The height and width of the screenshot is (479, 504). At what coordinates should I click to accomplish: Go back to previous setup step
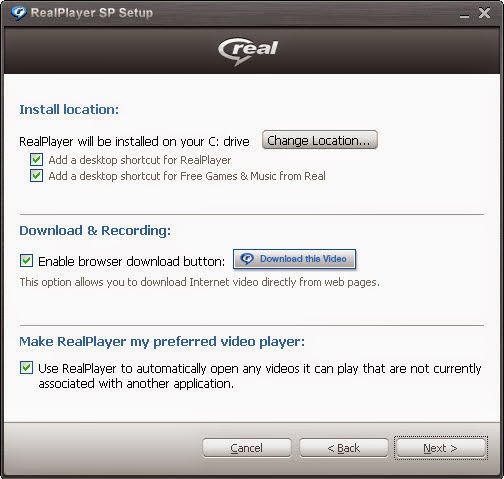coord(344,448)
